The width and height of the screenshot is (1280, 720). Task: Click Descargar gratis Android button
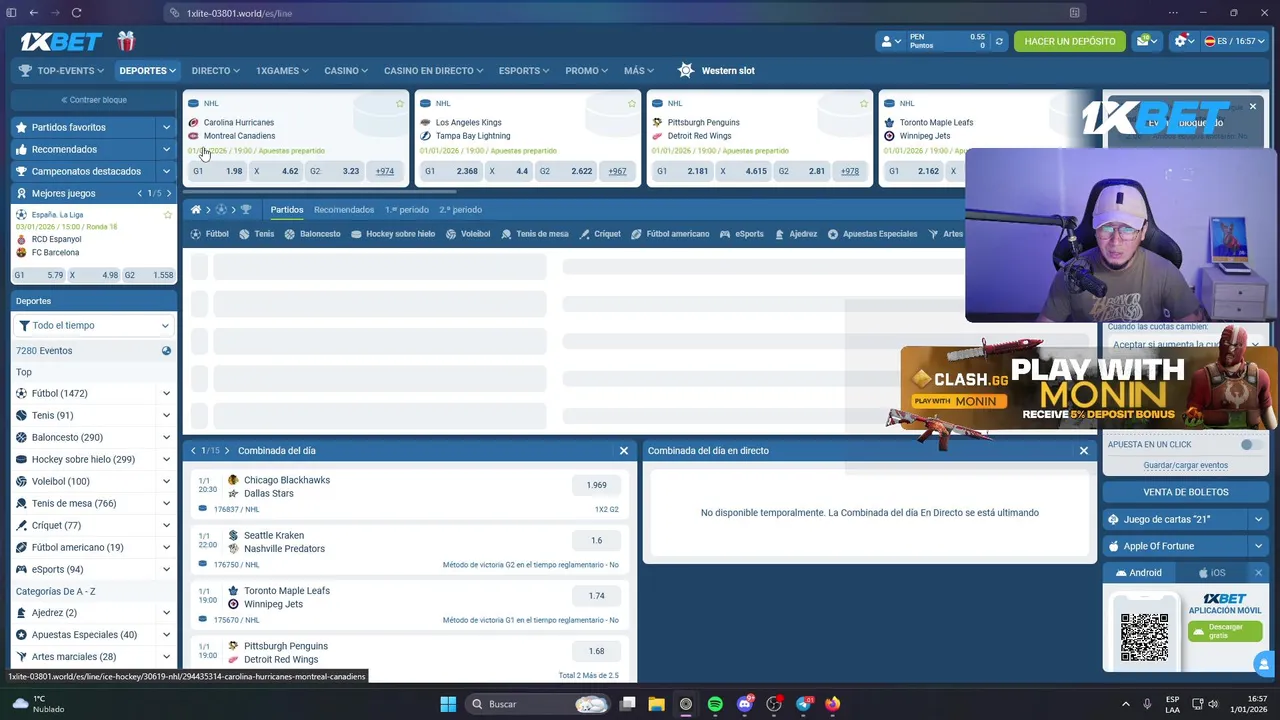[1225, 631]
